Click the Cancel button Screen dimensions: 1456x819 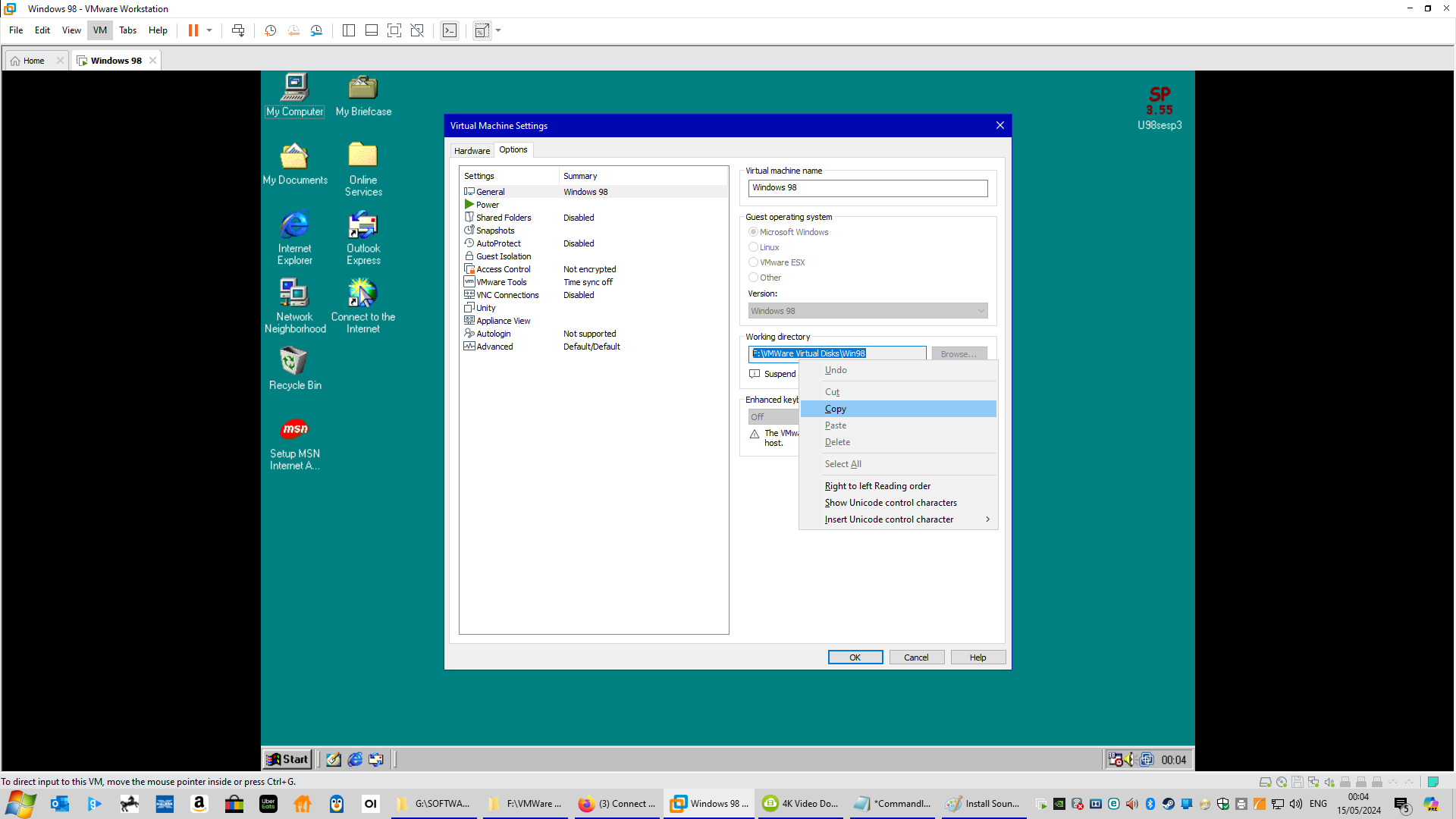(916, 657)
